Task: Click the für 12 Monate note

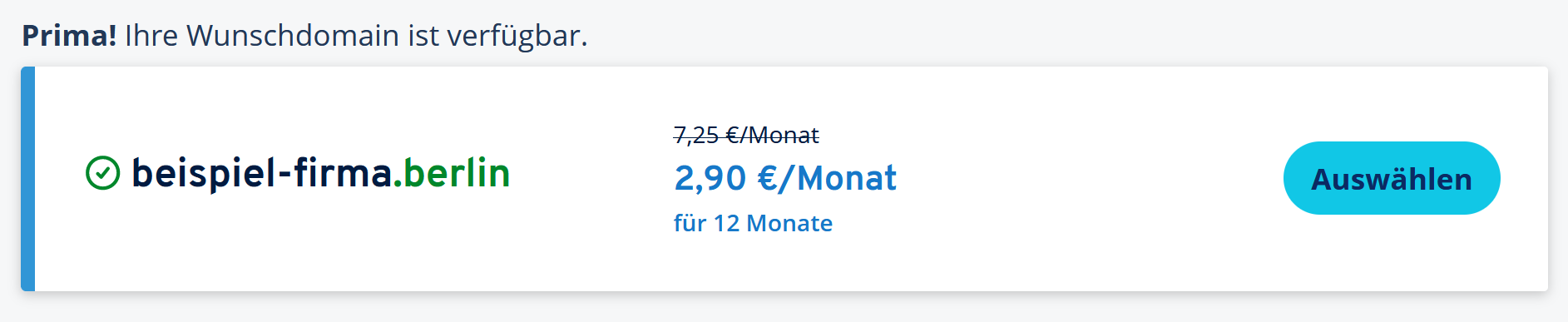Action: click(x=753, y=223)
